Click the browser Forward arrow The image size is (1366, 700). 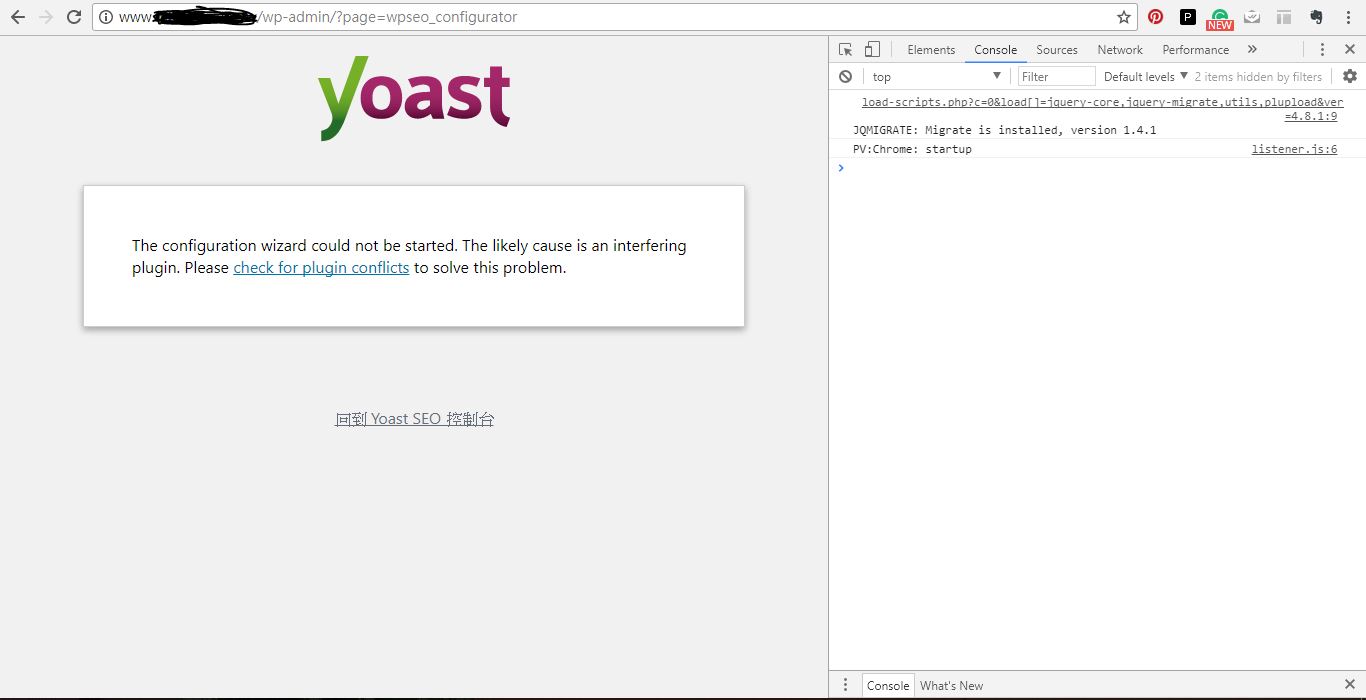pyautogui.click(x=45, y=17)
